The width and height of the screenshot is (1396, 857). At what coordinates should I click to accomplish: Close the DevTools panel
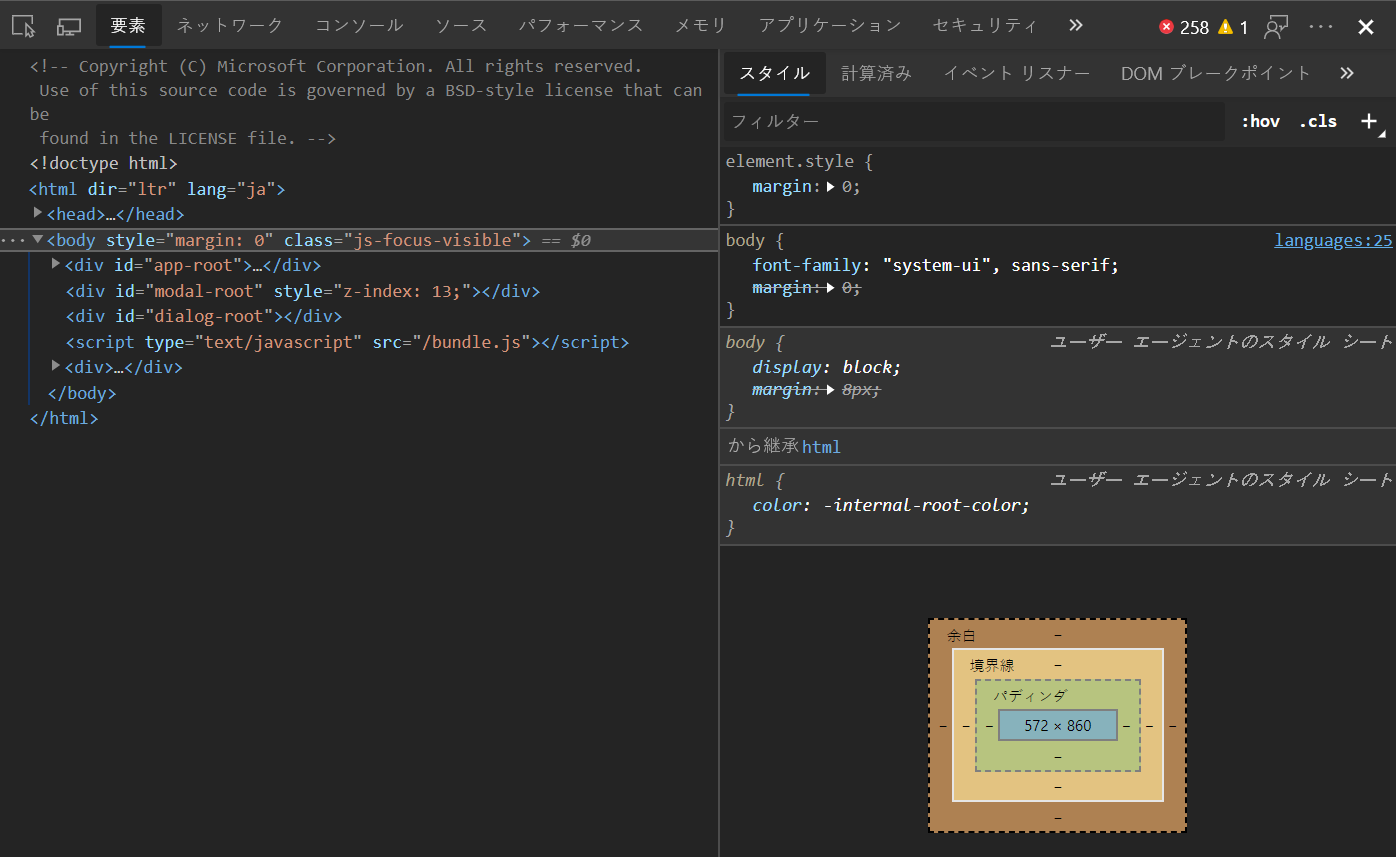point(1366,27)
